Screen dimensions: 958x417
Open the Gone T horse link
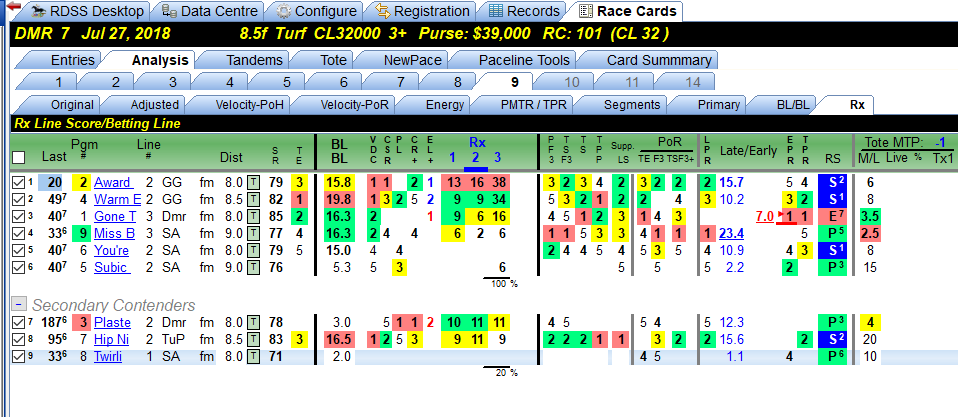point(115,216)
